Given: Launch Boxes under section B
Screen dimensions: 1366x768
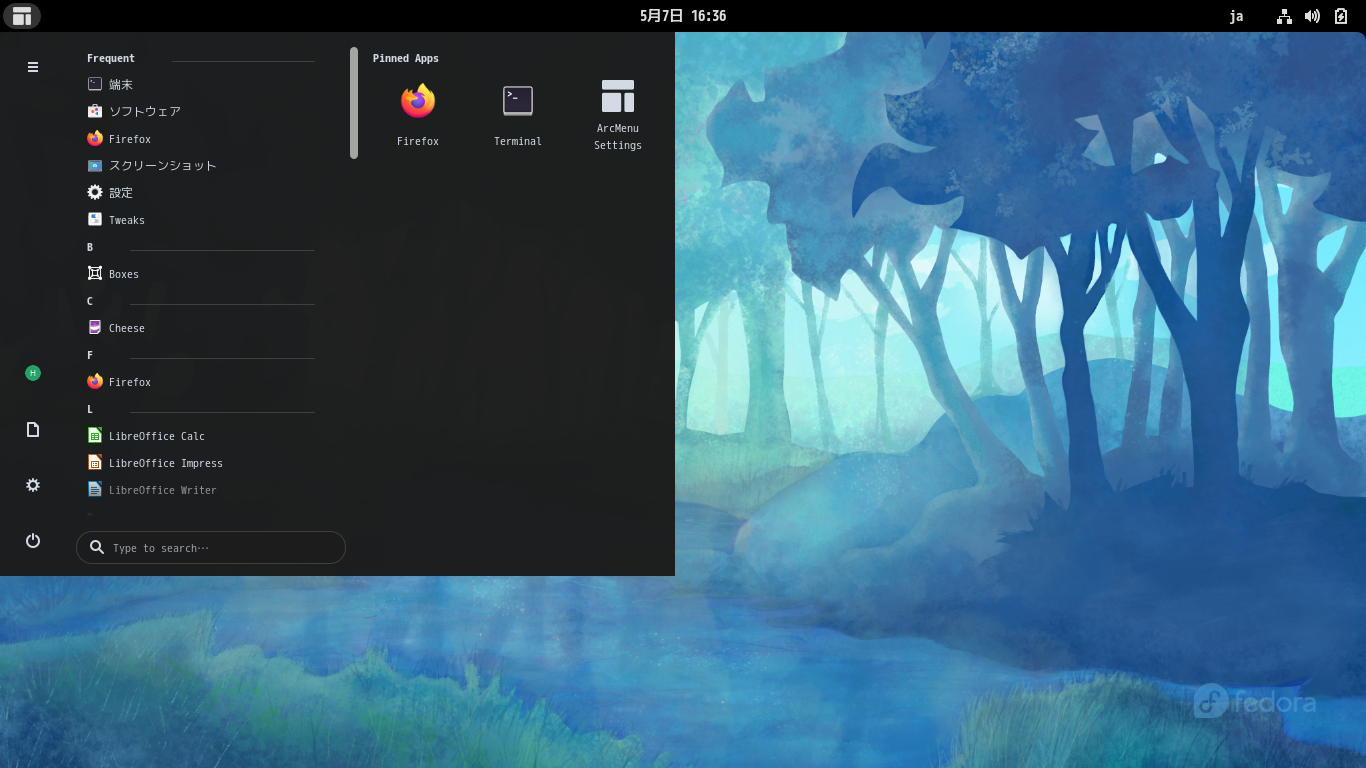Looking at the screenshot, I should click(201, 274).
